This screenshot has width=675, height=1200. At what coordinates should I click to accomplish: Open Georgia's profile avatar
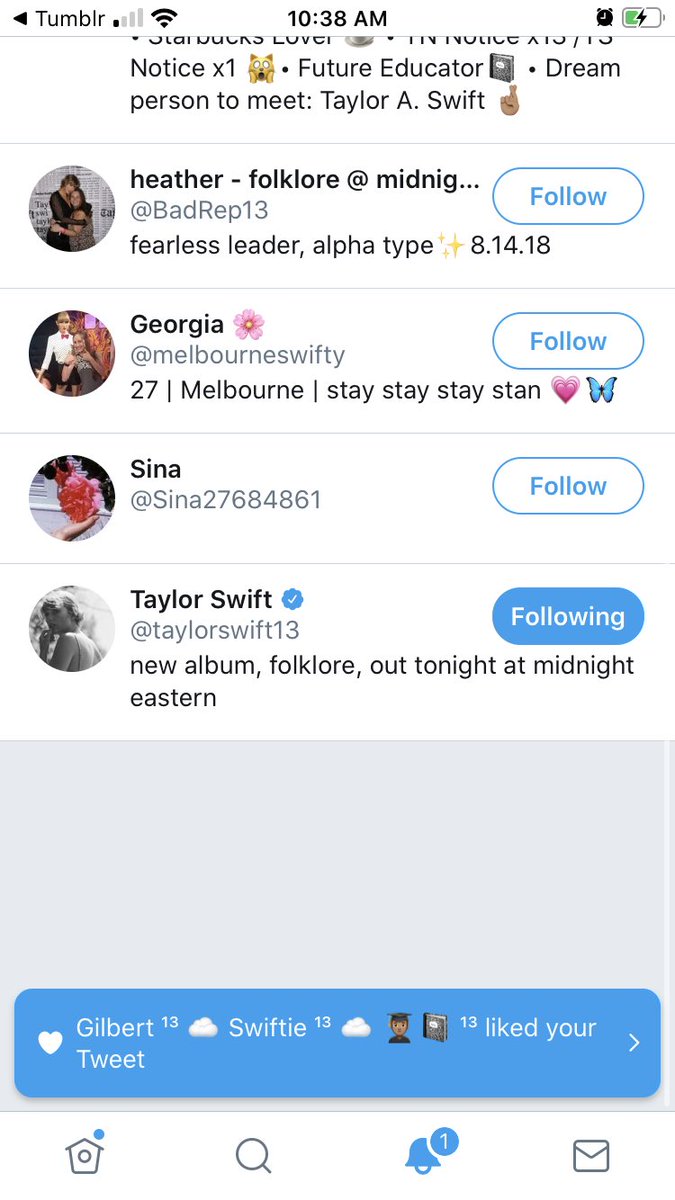72,353
